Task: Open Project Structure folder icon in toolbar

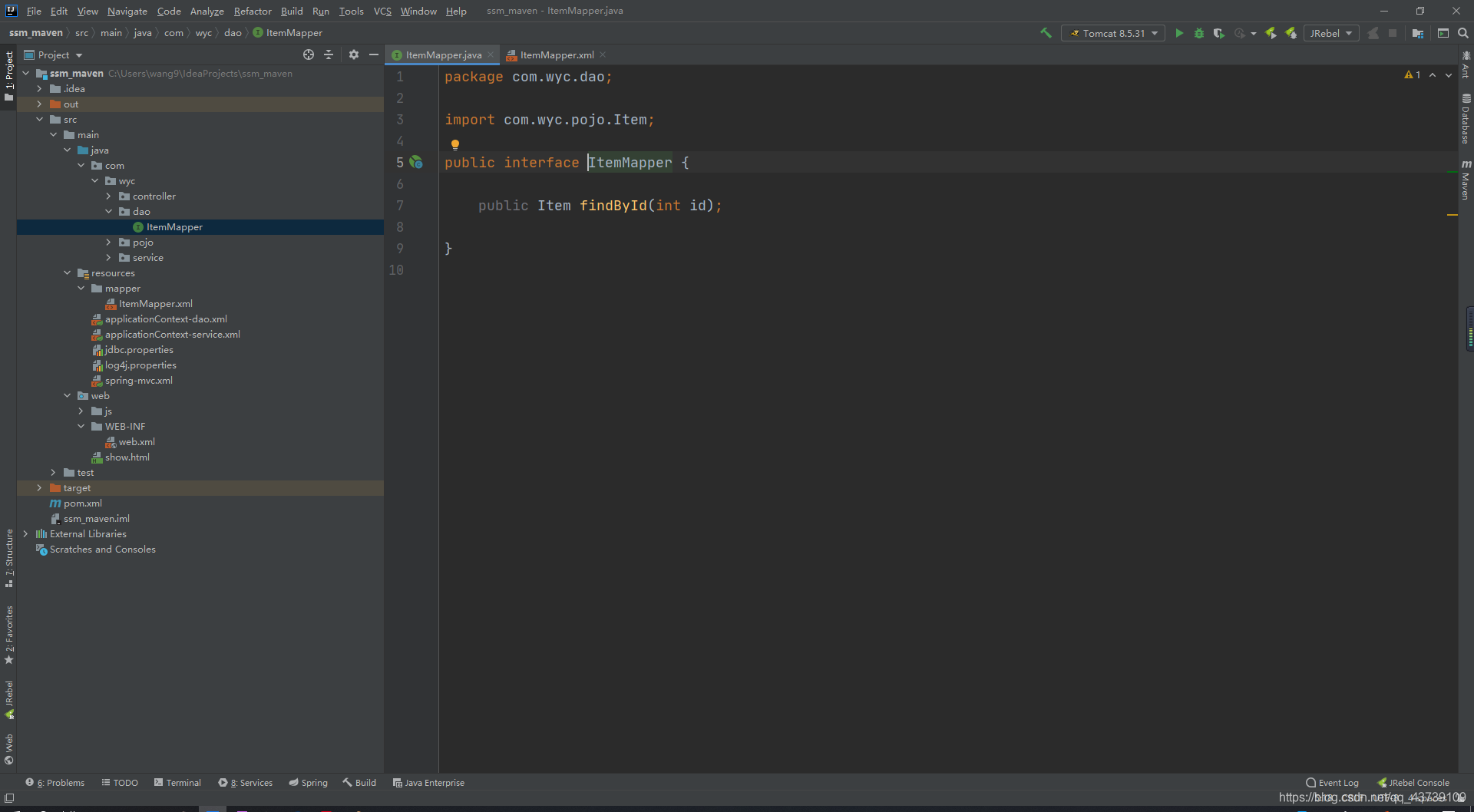Action: (x=1418, y=33)
